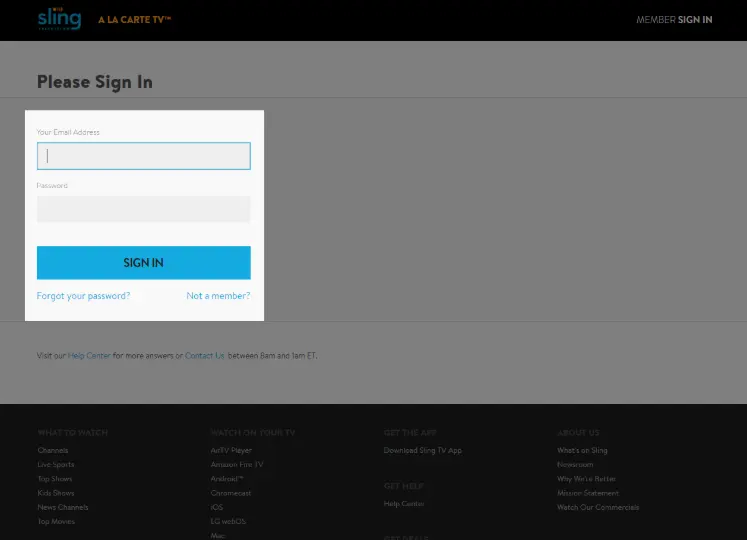Viewport: 747px width, 540px height.
Task: Open the Amazon Fire TV footer link
Action: [x=237, y=464]
